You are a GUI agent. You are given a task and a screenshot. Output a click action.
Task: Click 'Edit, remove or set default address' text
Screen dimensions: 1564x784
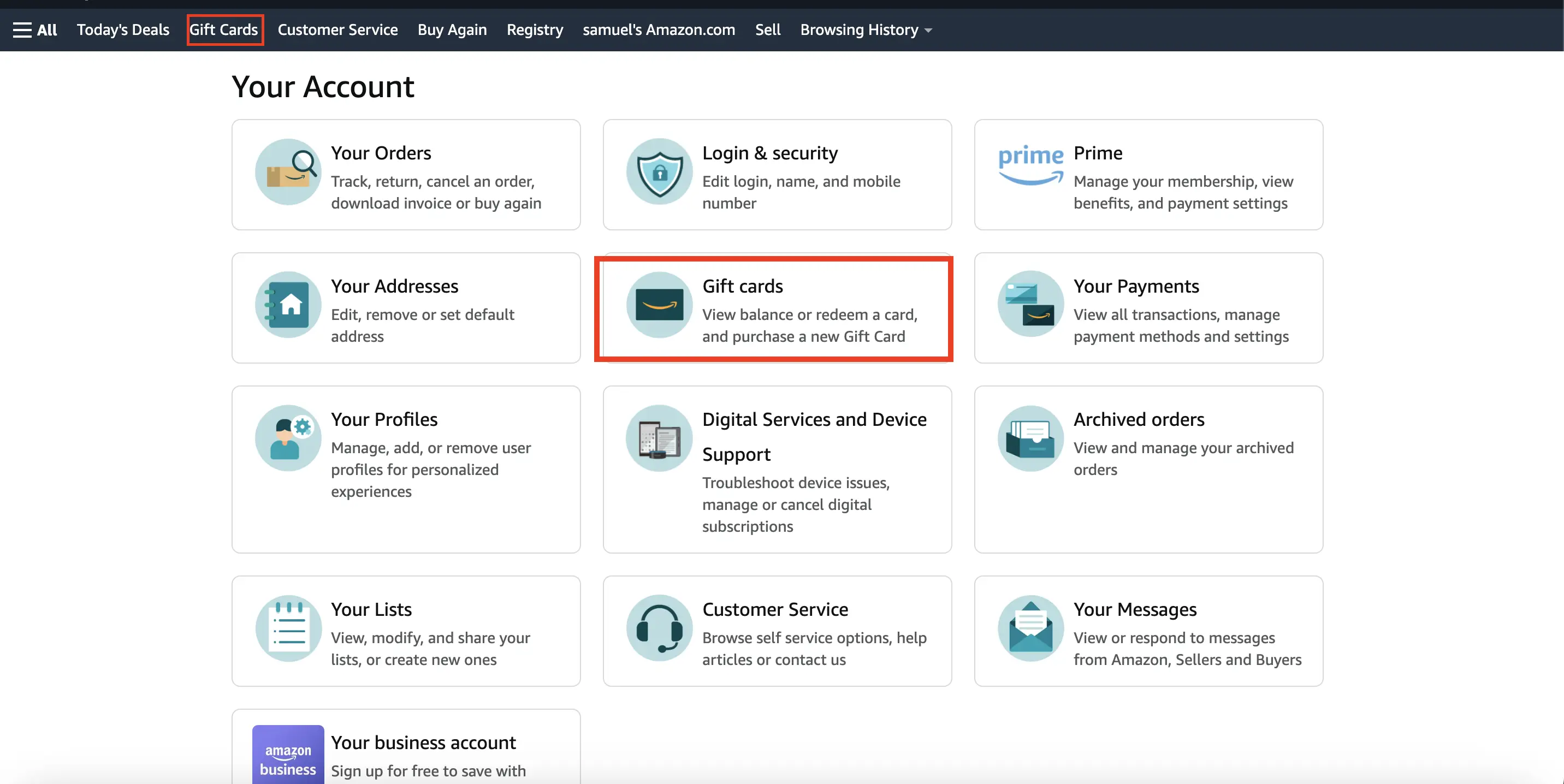pyautogui.click(x=423, y=325)
